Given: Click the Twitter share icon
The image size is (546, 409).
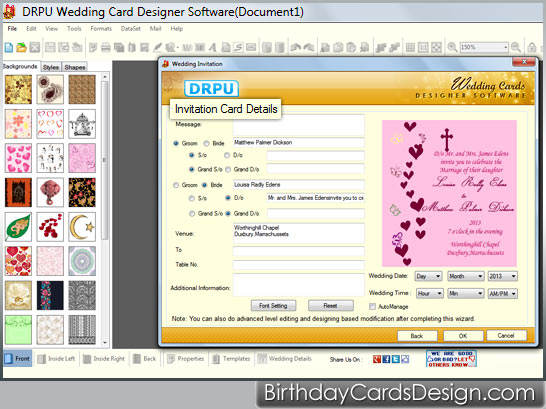Looking at the screenshot, I should [x=396, y=359].
